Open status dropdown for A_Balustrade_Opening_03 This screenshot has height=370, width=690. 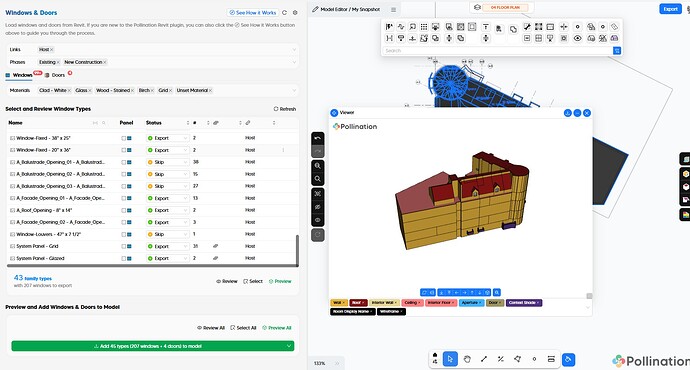[x=167, y=186]
